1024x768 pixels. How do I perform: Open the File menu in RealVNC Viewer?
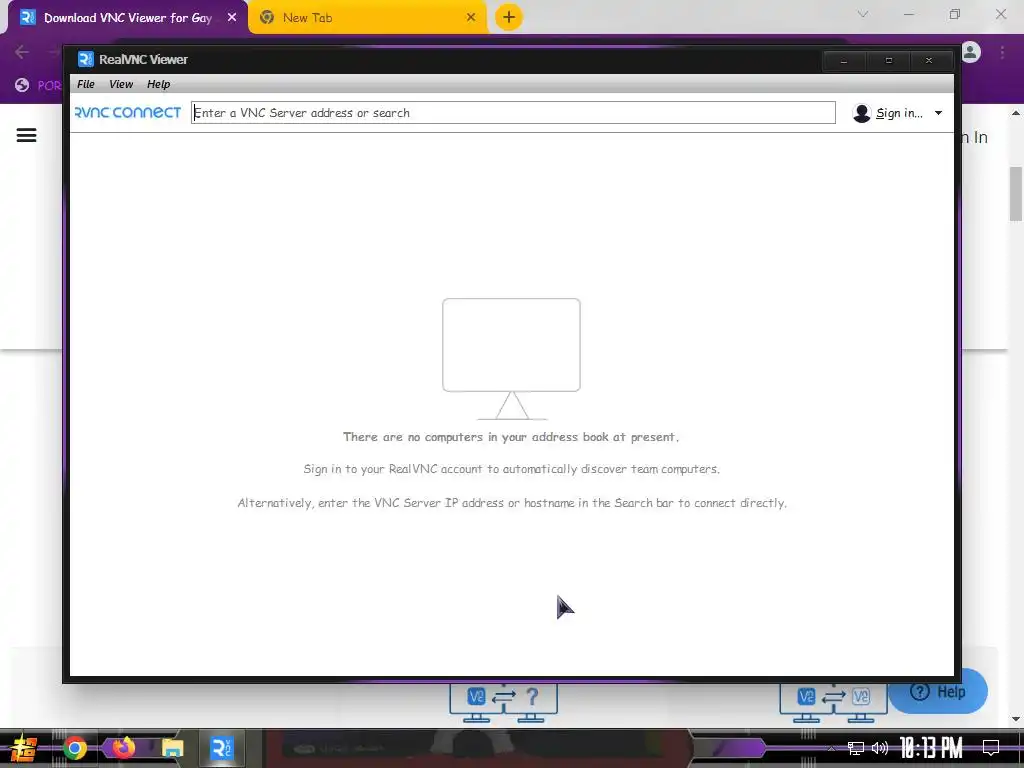coord(86,84)
